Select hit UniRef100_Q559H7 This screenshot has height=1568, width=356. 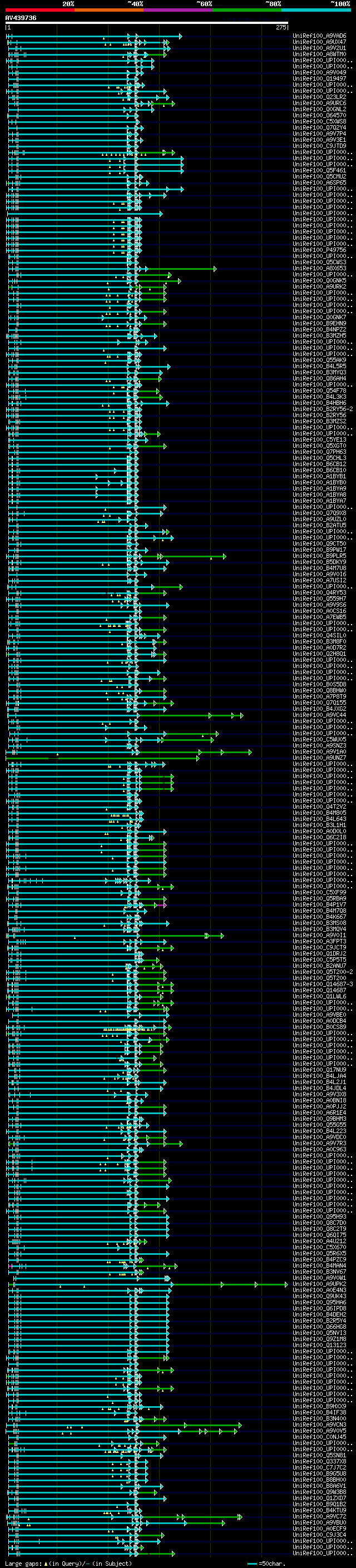pos(319,598)
